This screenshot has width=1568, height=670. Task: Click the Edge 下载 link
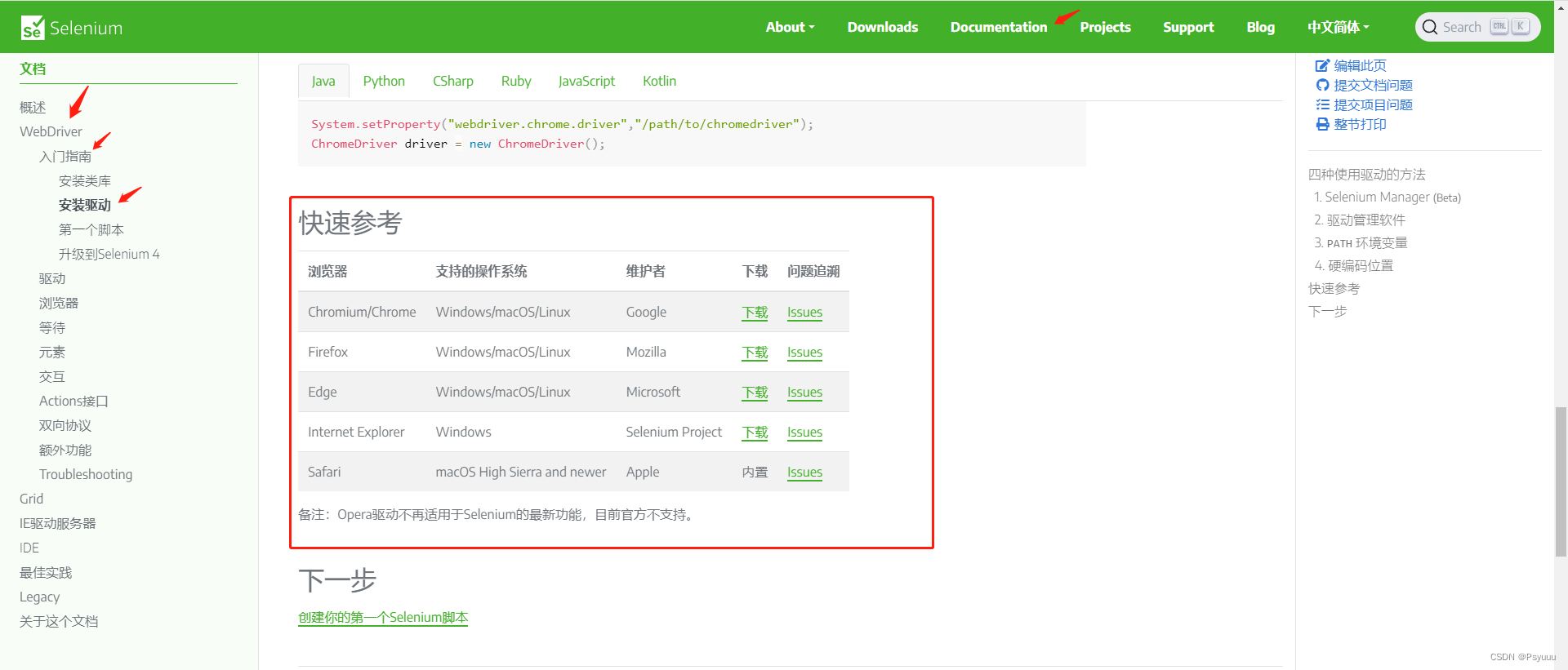coord(755,392)
